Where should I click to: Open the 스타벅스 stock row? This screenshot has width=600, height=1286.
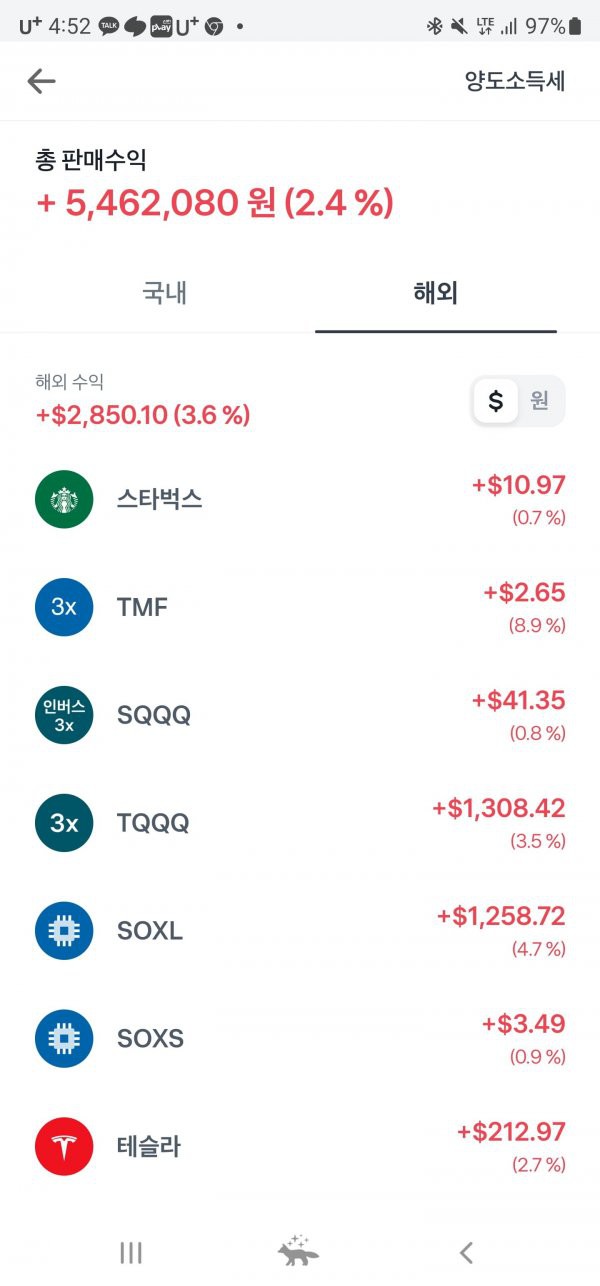300,499
